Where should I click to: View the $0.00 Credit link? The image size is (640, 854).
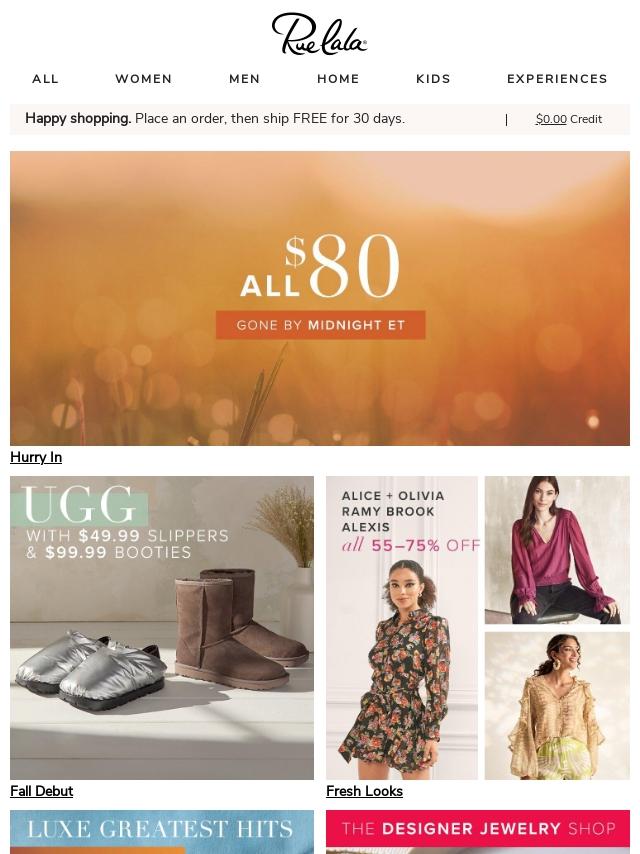tap(569, 119)
